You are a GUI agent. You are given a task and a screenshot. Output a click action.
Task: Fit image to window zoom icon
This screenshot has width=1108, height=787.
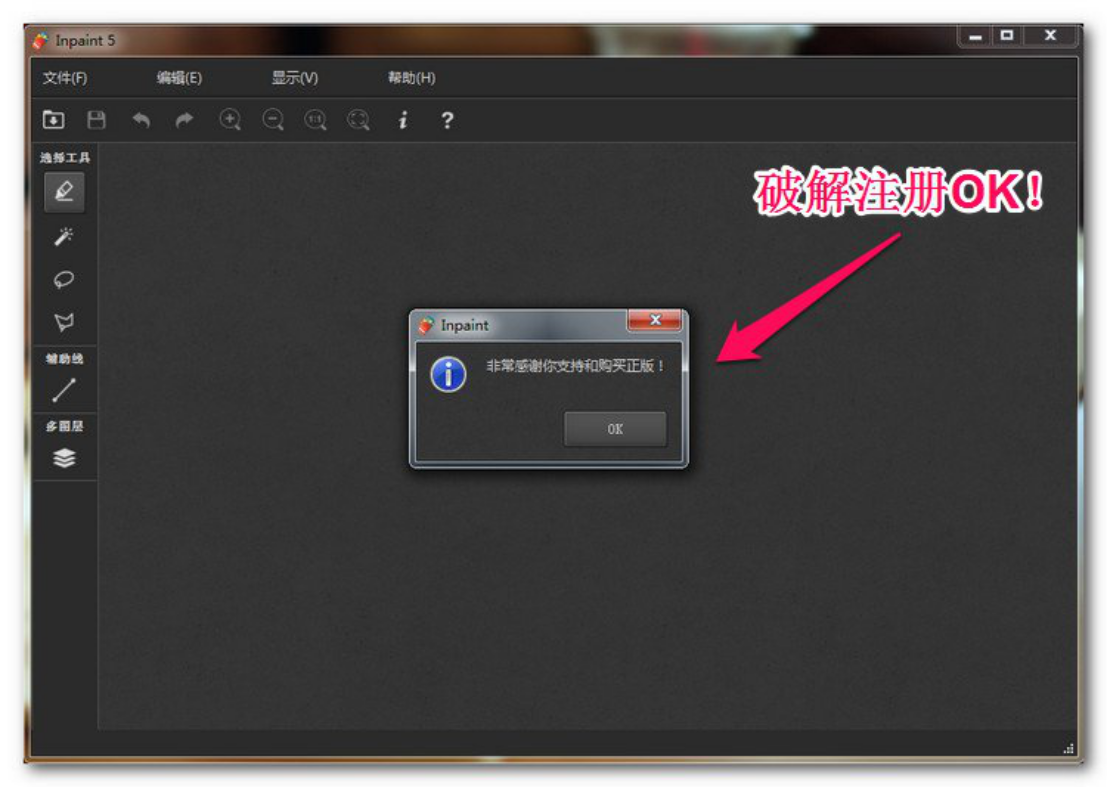click(x=358, y=120)
